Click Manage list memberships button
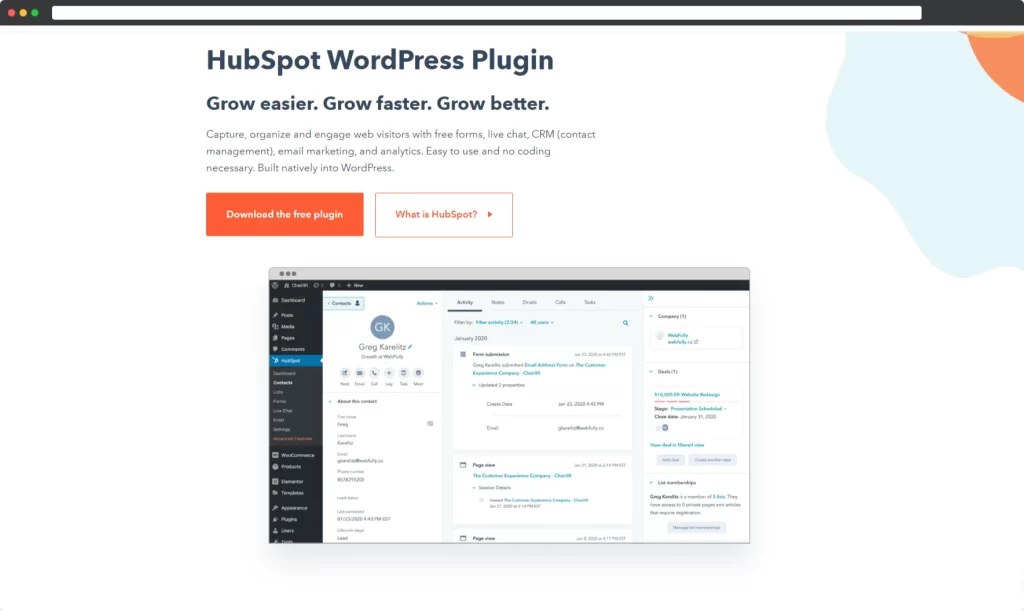This screenshot has width=1024, height=611. [696, 527]
